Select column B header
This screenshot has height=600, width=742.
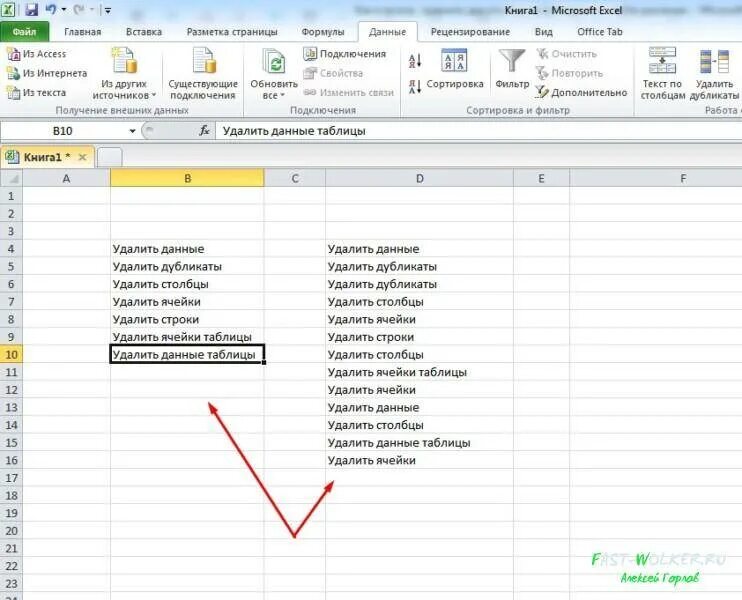pos(187,178)
